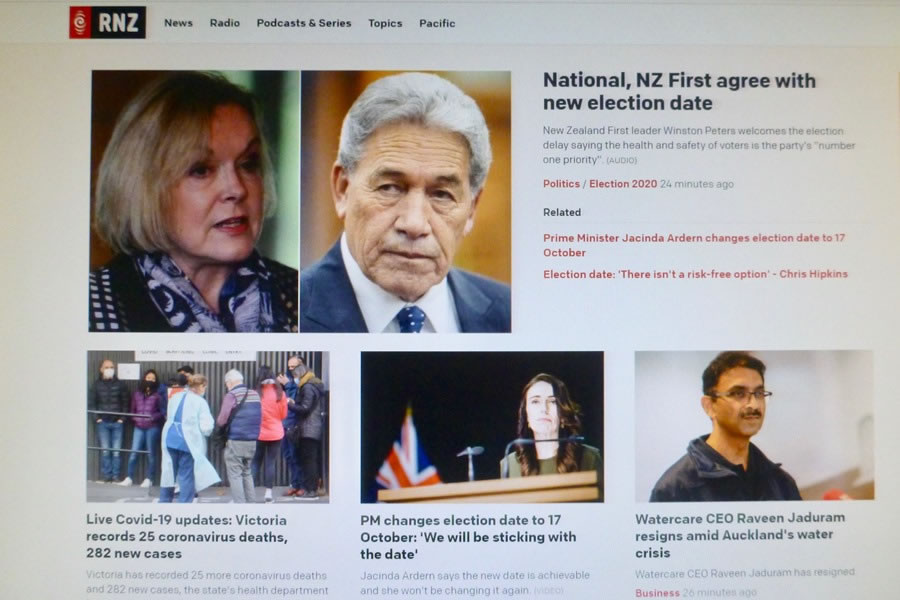Open 'PM changes election date to 17 October' headline
This screenshot has height=600, width=900.
pyautogui.click(x=468, y=537)
